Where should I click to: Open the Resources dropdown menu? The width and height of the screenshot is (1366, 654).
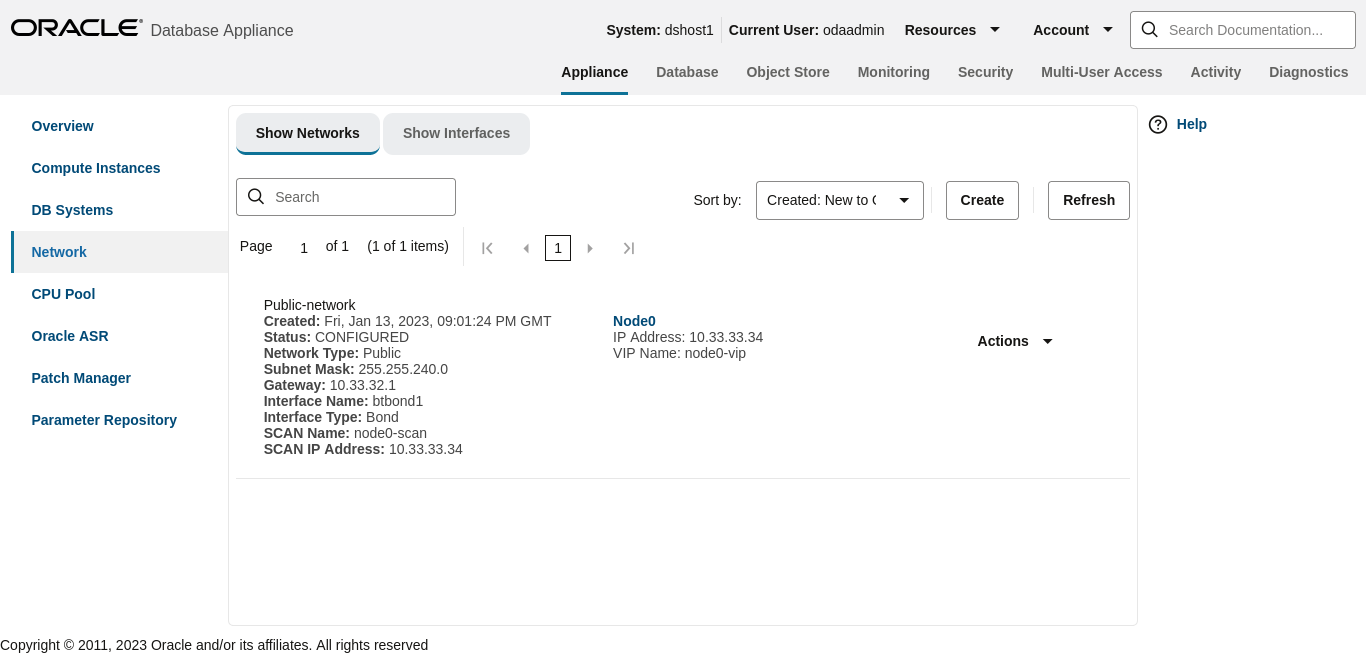952,30
